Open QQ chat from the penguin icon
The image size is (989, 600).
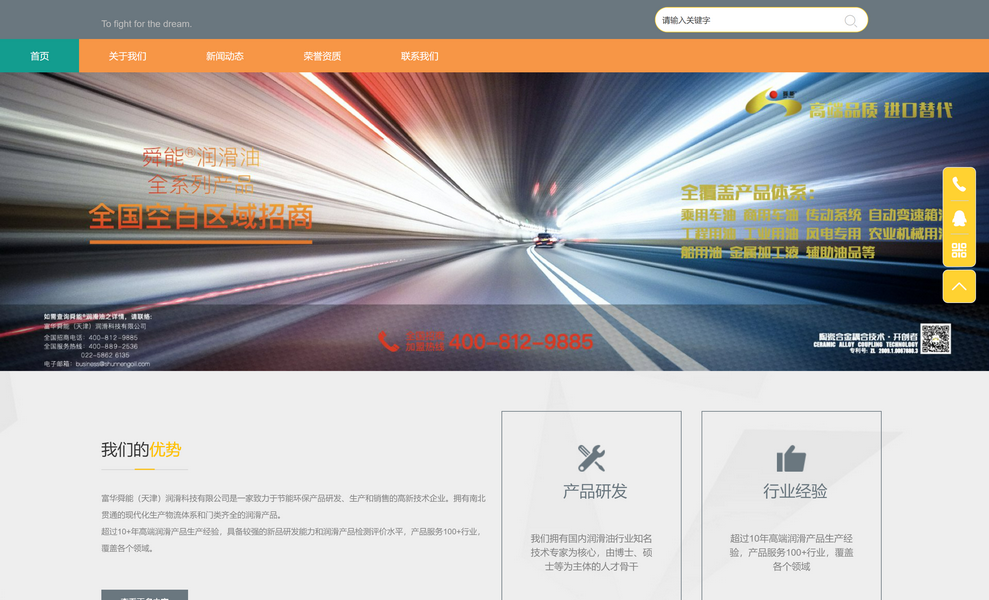958,217
